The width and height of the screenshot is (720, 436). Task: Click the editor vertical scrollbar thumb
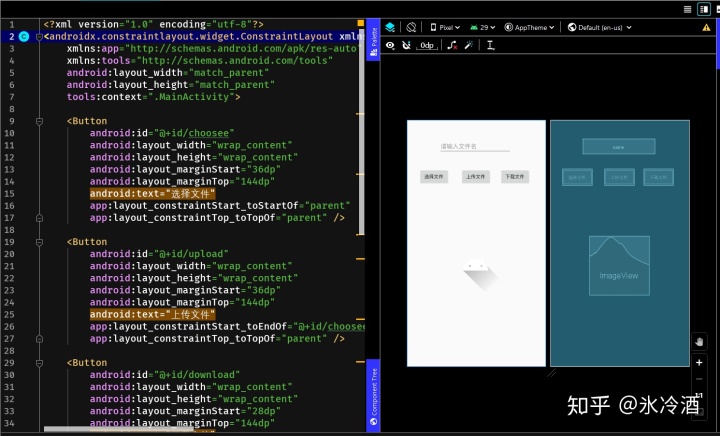coord(361,131)
